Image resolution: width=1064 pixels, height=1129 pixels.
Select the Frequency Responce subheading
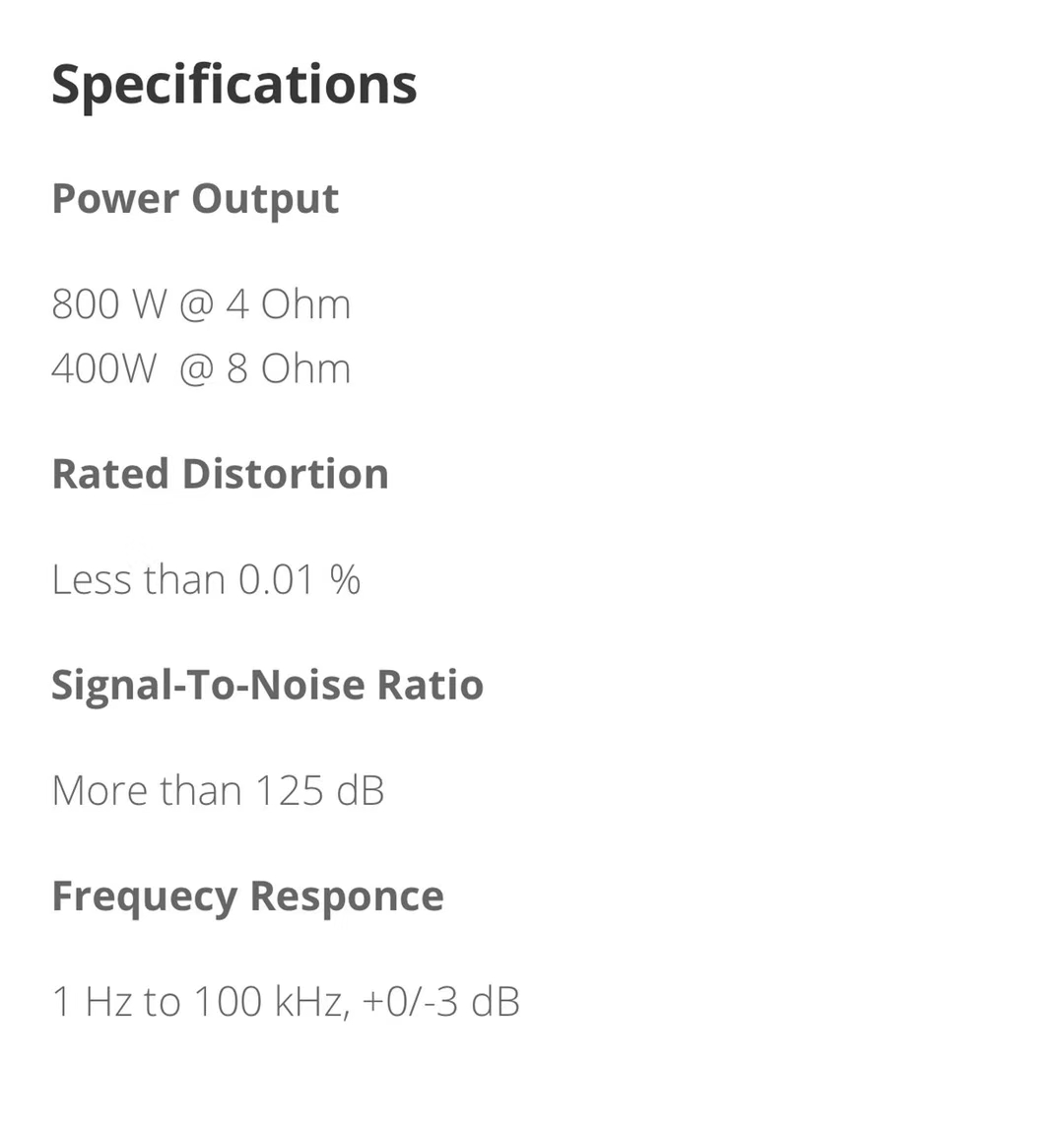tap(247, 897)
